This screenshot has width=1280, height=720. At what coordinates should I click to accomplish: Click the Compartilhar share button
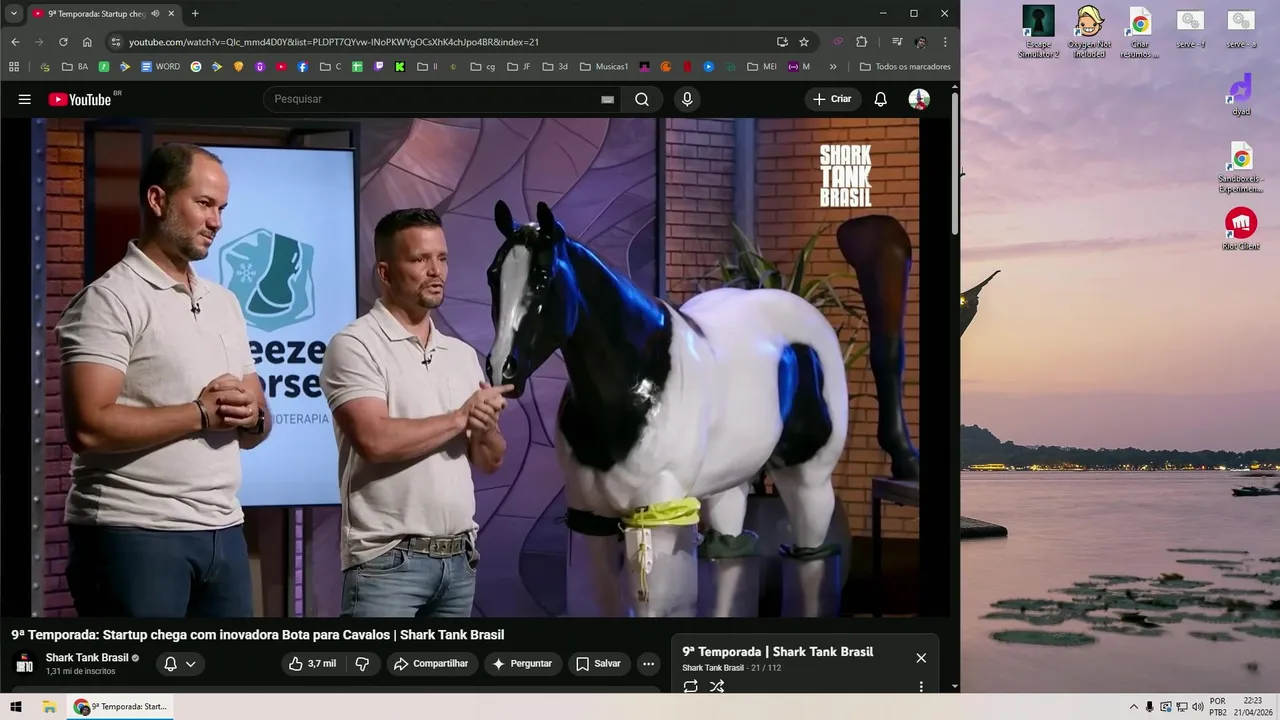[431, 664]
